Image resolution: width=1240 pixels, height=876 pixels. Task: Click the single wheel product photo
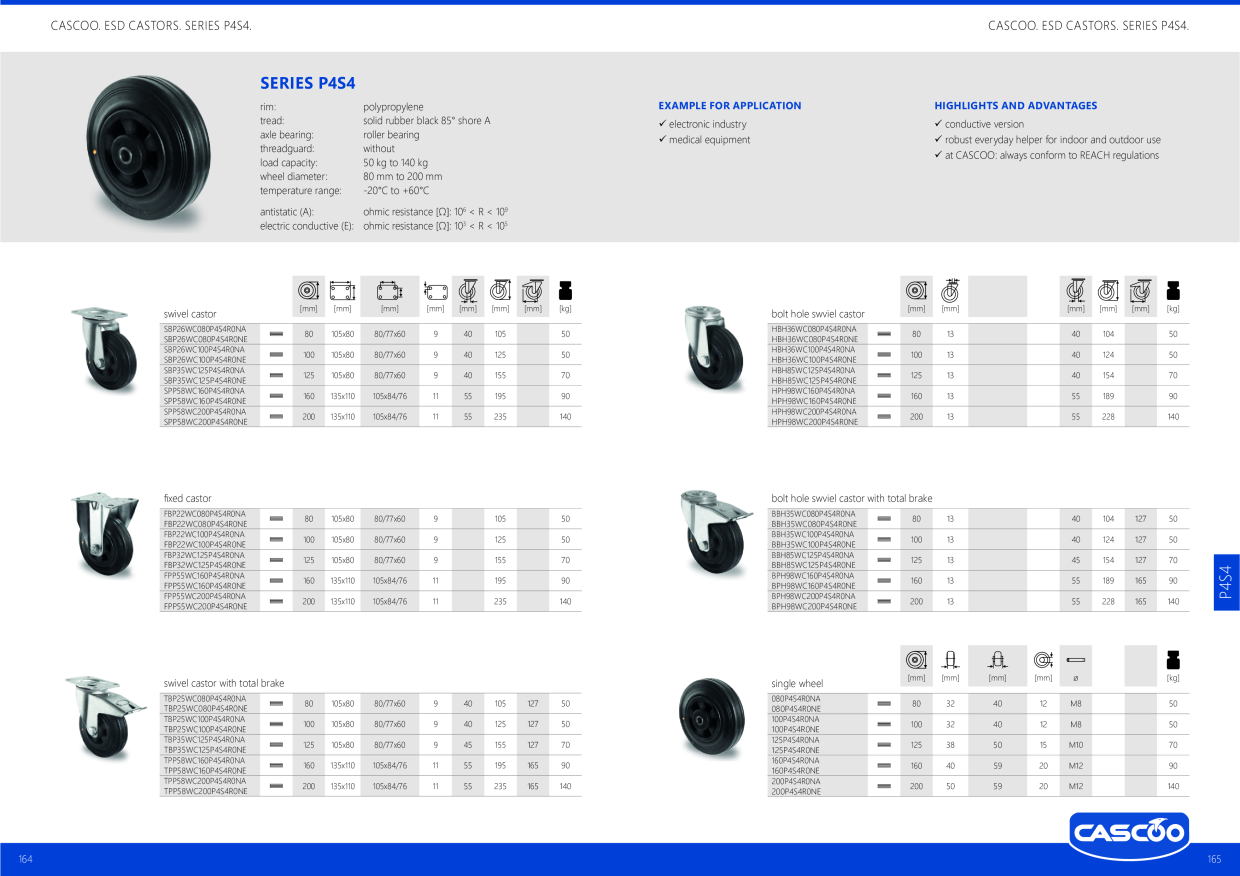point(709,716)
